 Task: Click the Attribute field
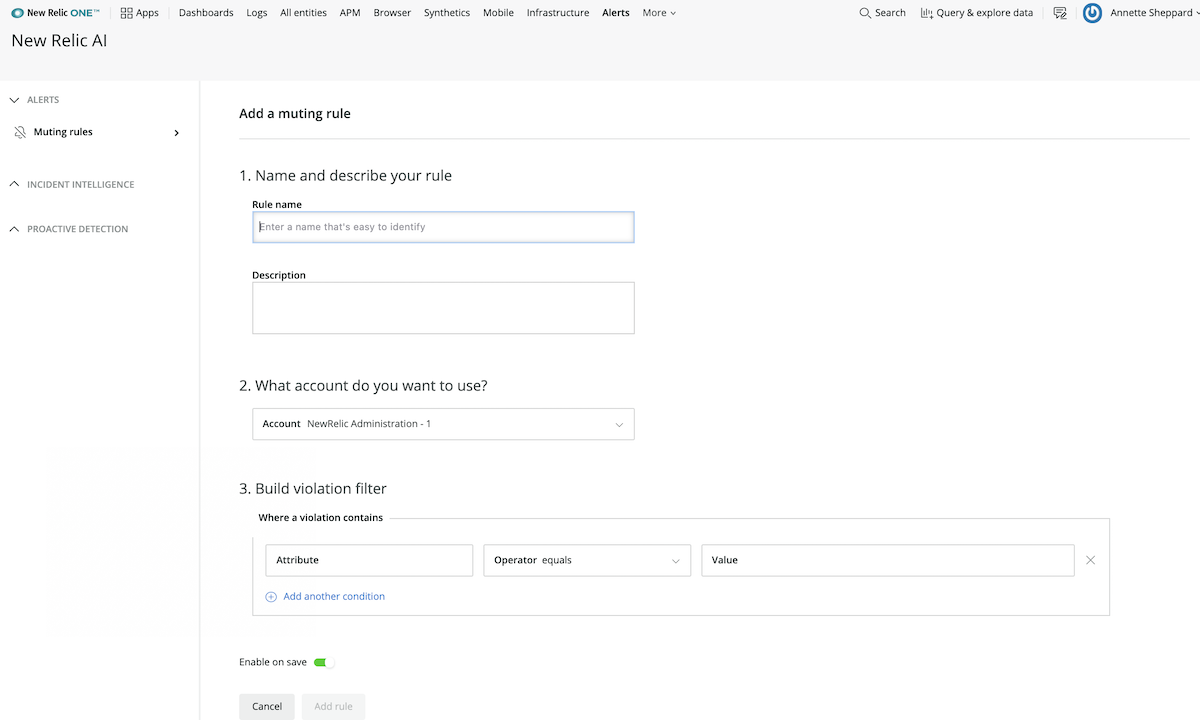click(369, 560)
